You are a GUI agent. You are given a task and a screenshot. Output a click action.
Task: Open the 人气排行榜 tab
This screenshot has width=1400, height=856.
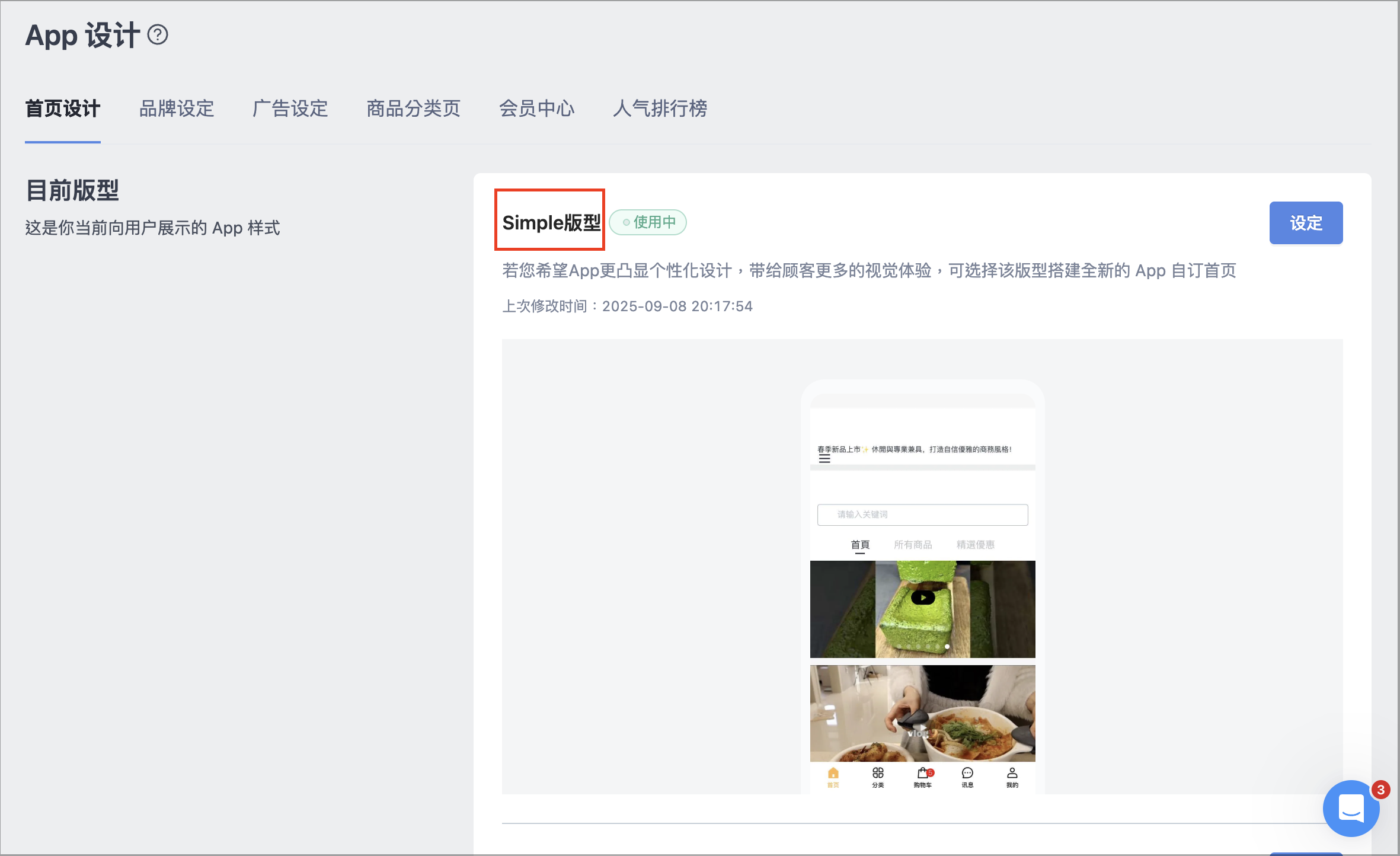click(x=660, y=108)
